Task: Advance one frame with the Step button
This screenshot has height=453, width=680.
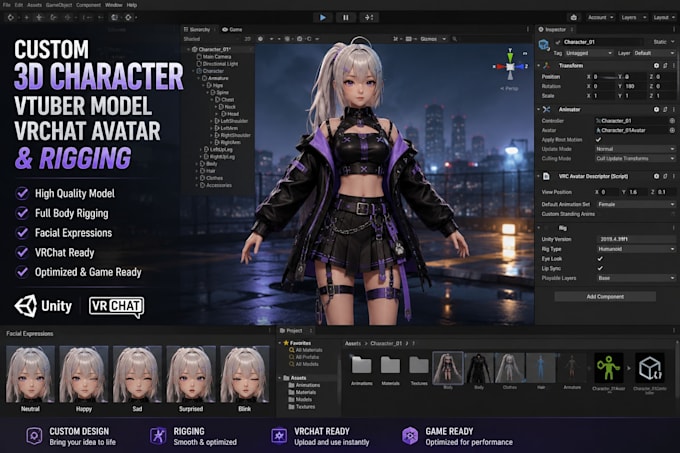Action: point(369,17)
